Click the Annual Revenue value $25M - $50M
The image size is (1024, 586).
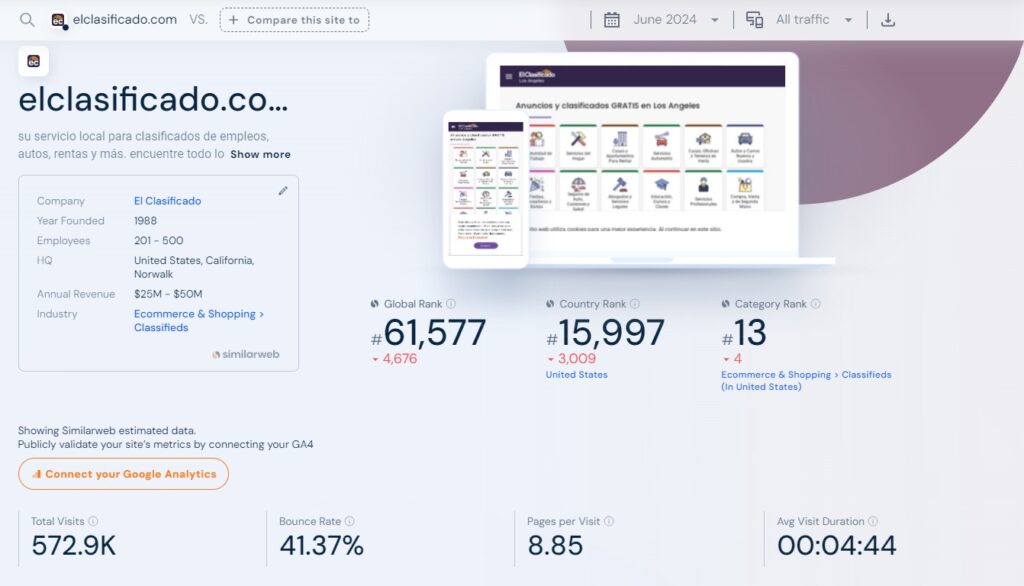point(168,294)
